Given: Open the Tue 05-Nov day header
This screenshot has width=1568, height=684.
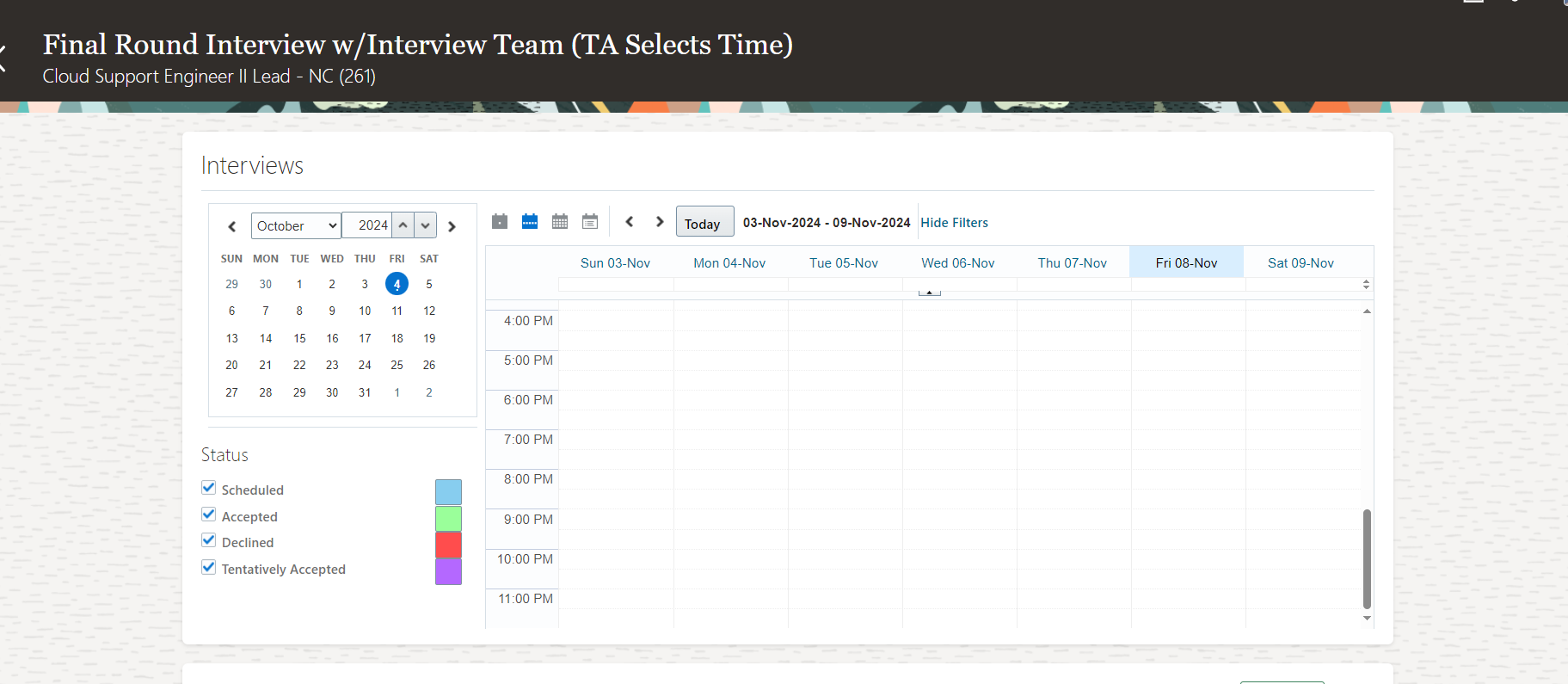Looking at the screenshot, I should pos(845,263).
